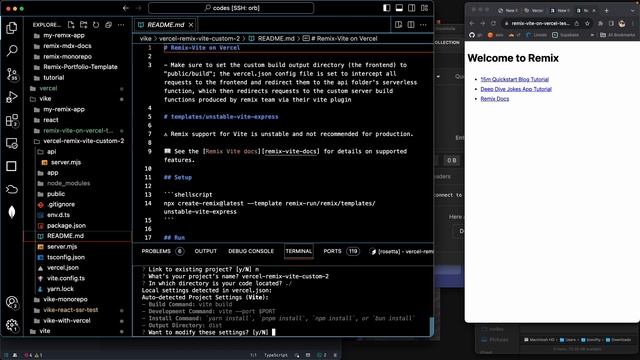Expand the react folder
The height and width of the screenshot is (360, 640).
click(78, 120)
